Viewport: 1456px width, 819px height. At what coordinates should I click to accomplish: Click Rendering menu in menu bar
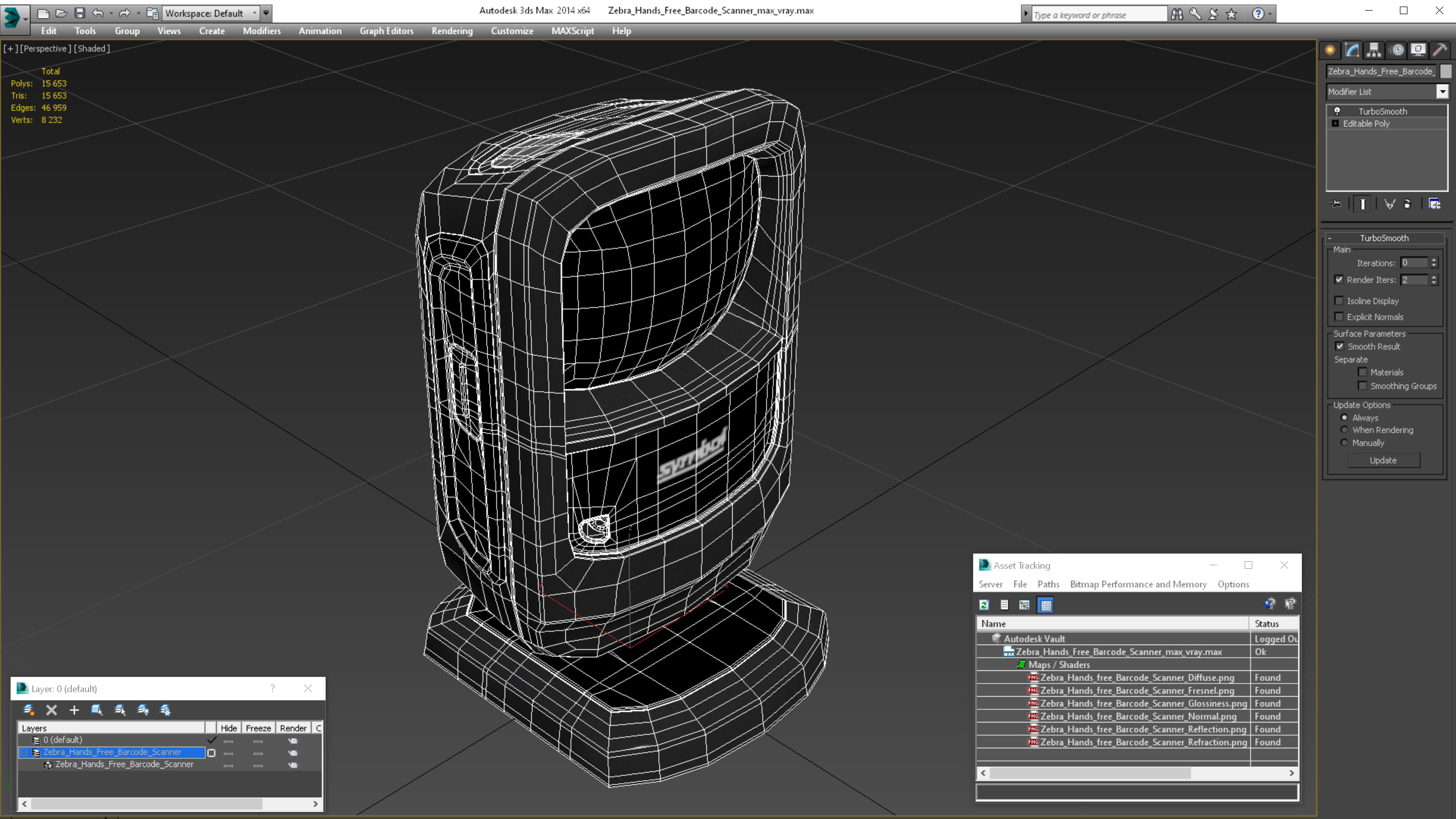452,31
